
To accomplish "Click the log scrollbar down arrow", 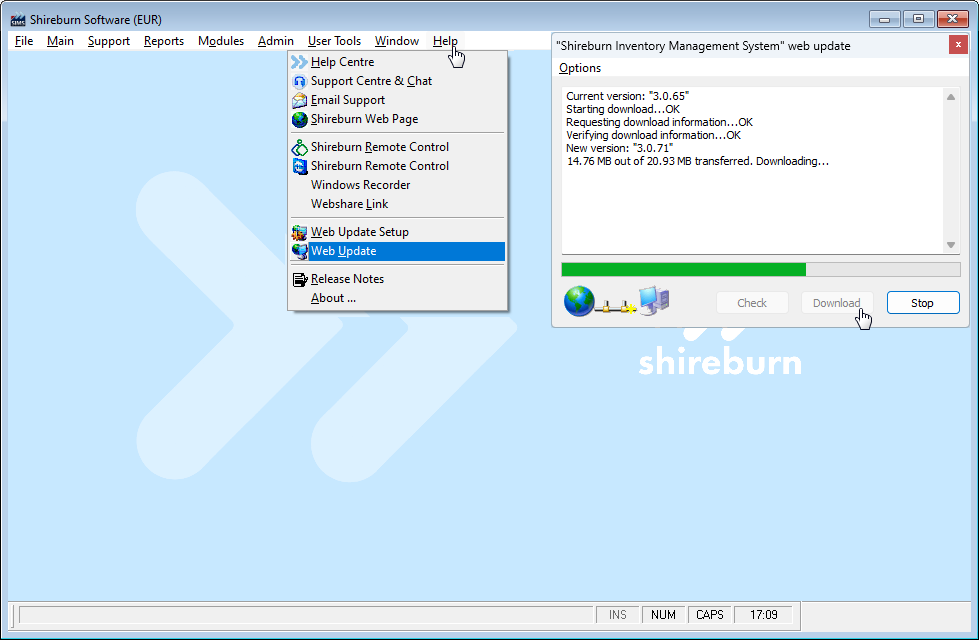I will coord(951,245).
